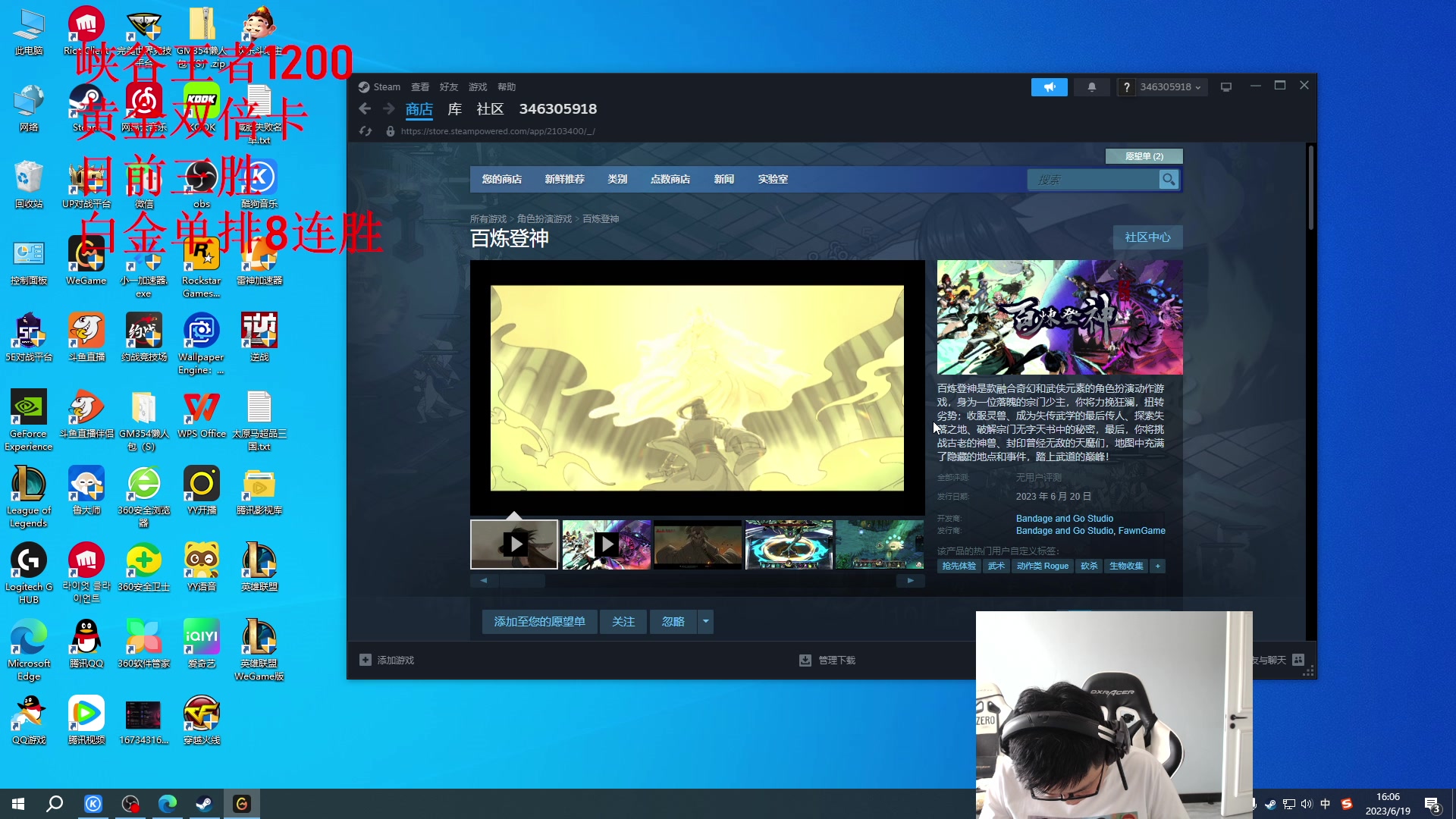Open Windows Start menu
The image size is (1456, 819).
tap(18, 804)
